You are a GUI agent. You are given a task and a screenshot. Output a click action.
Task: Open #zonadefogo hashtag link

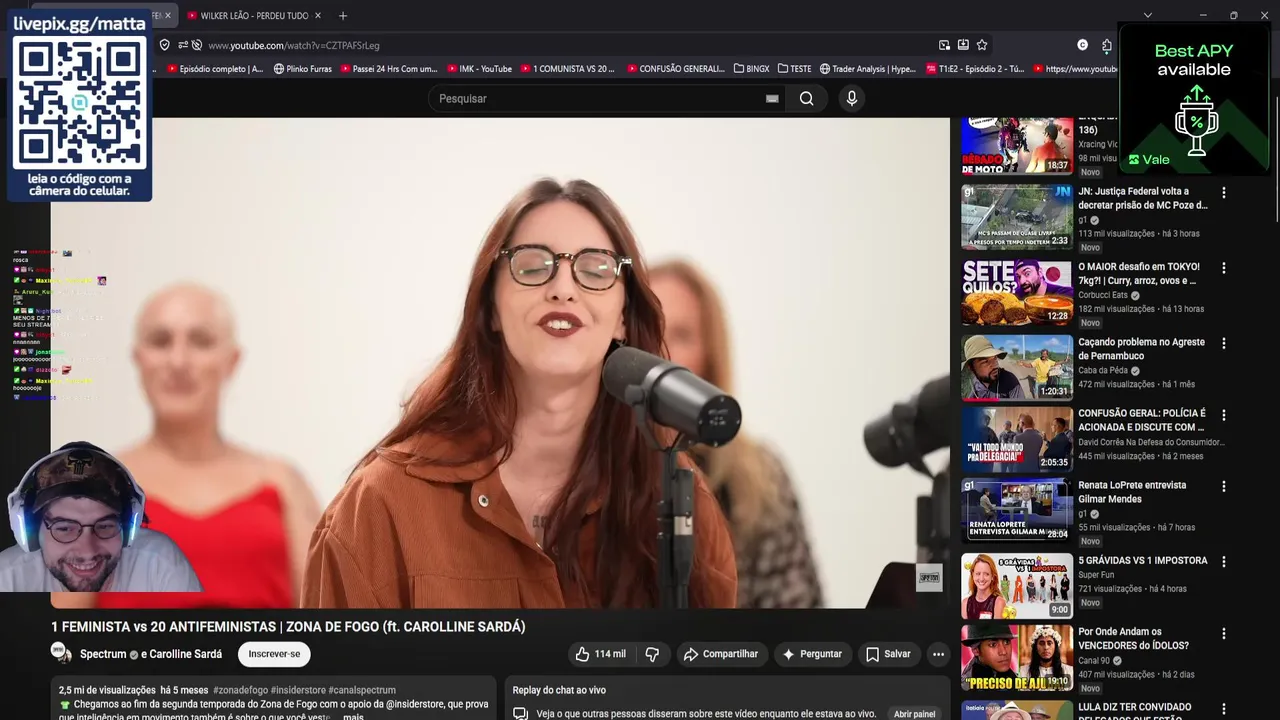coord(240,690)
